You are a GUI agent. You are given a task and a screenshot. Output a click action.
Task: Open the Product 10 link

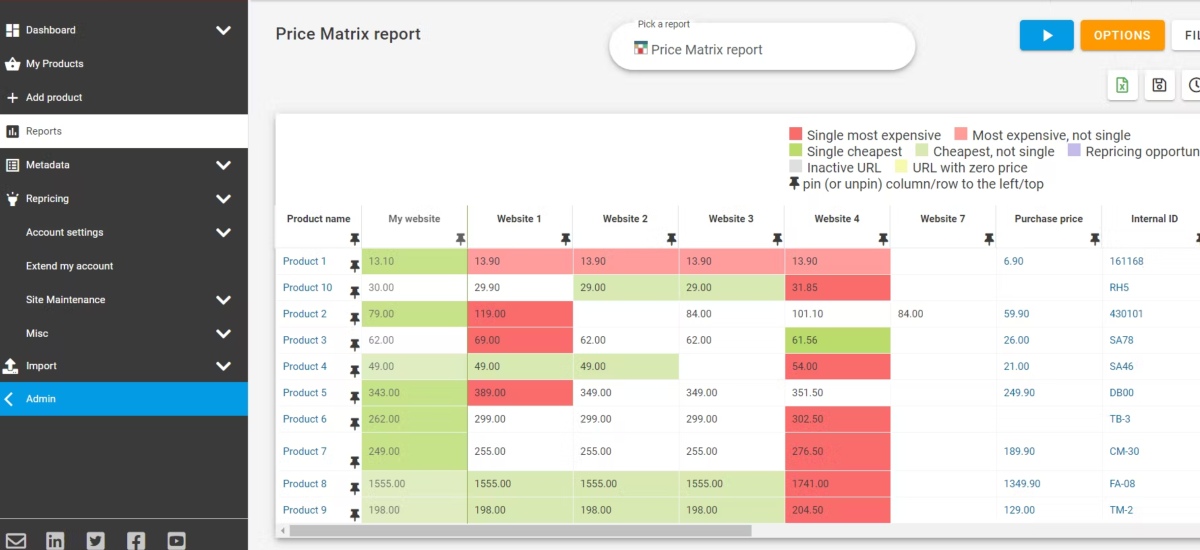click(307, 288)
